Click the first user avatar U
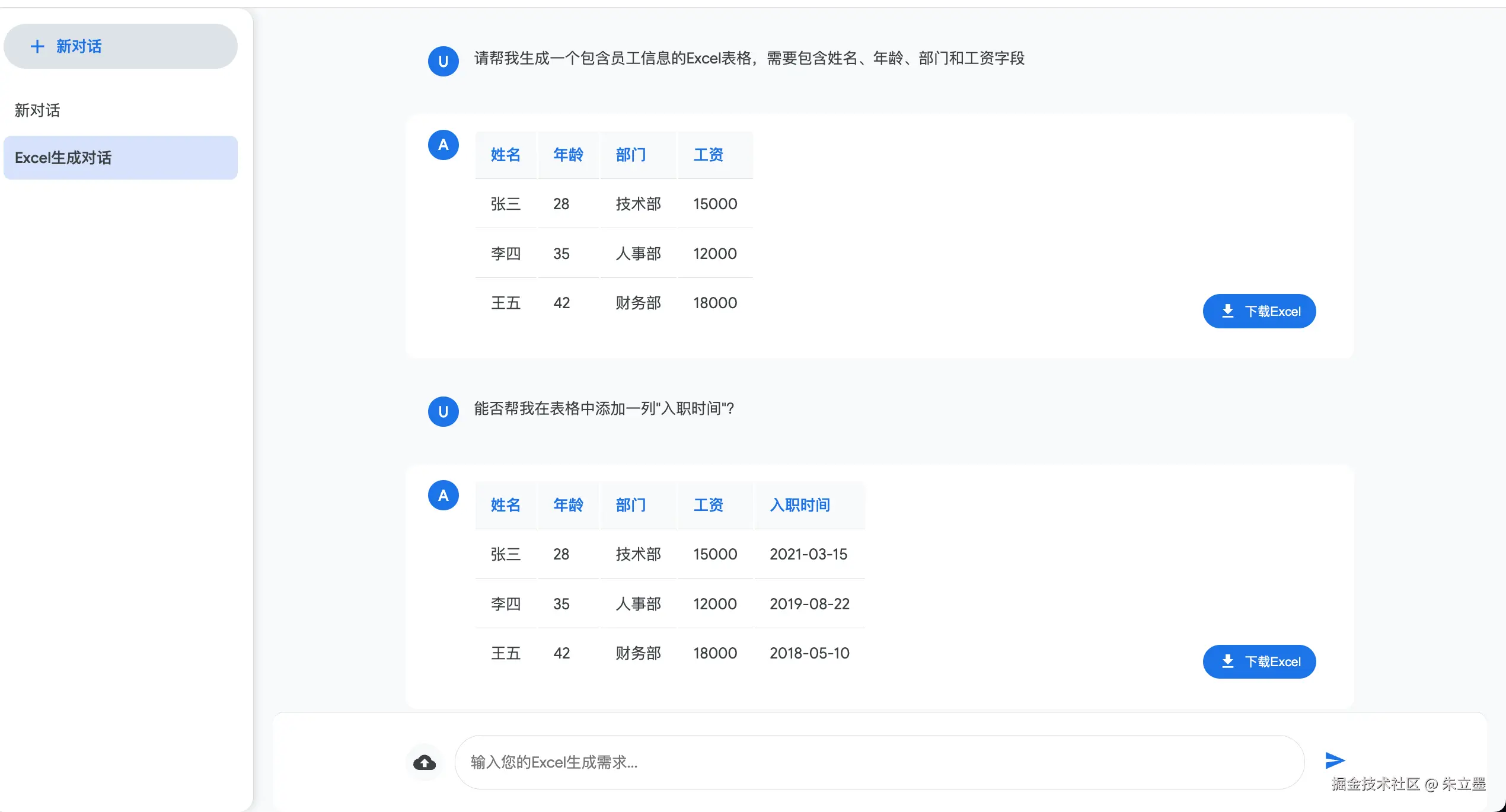Image resolution: width=1506 pixels, height=812 pixels. click(443, 61)
